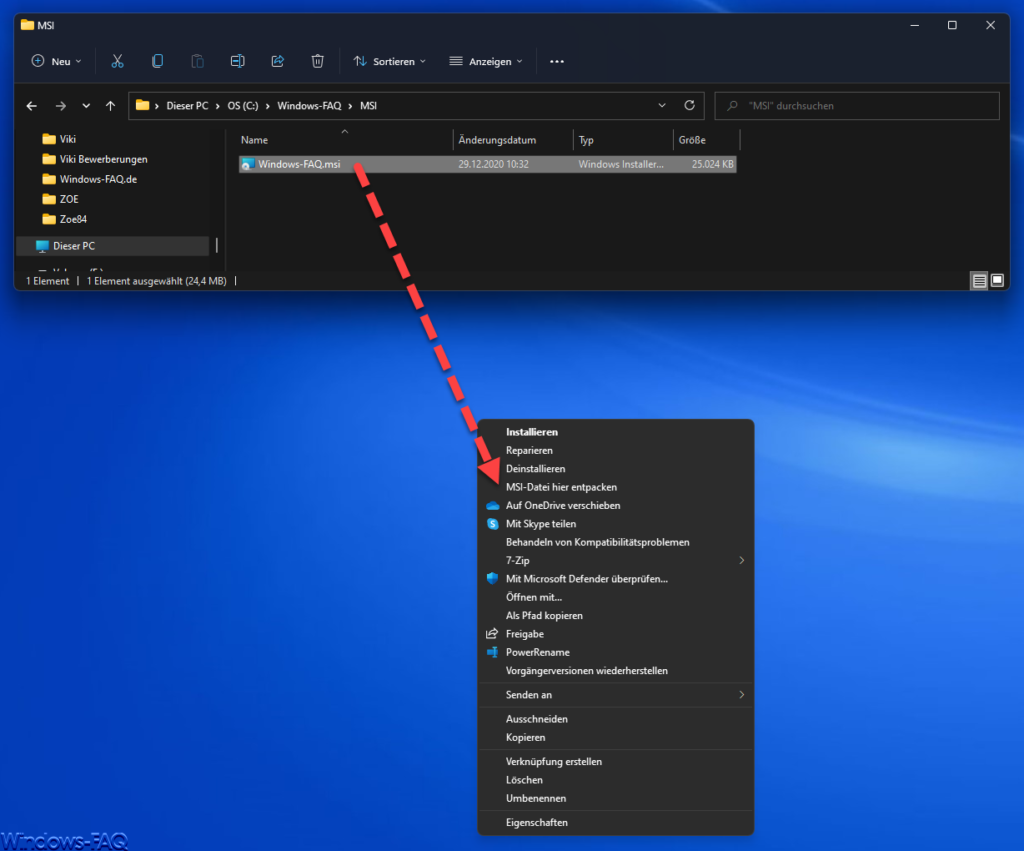Click the Defender shield icon in context menu
This screenshot has height=851, width=1024.
pos(492,579)
